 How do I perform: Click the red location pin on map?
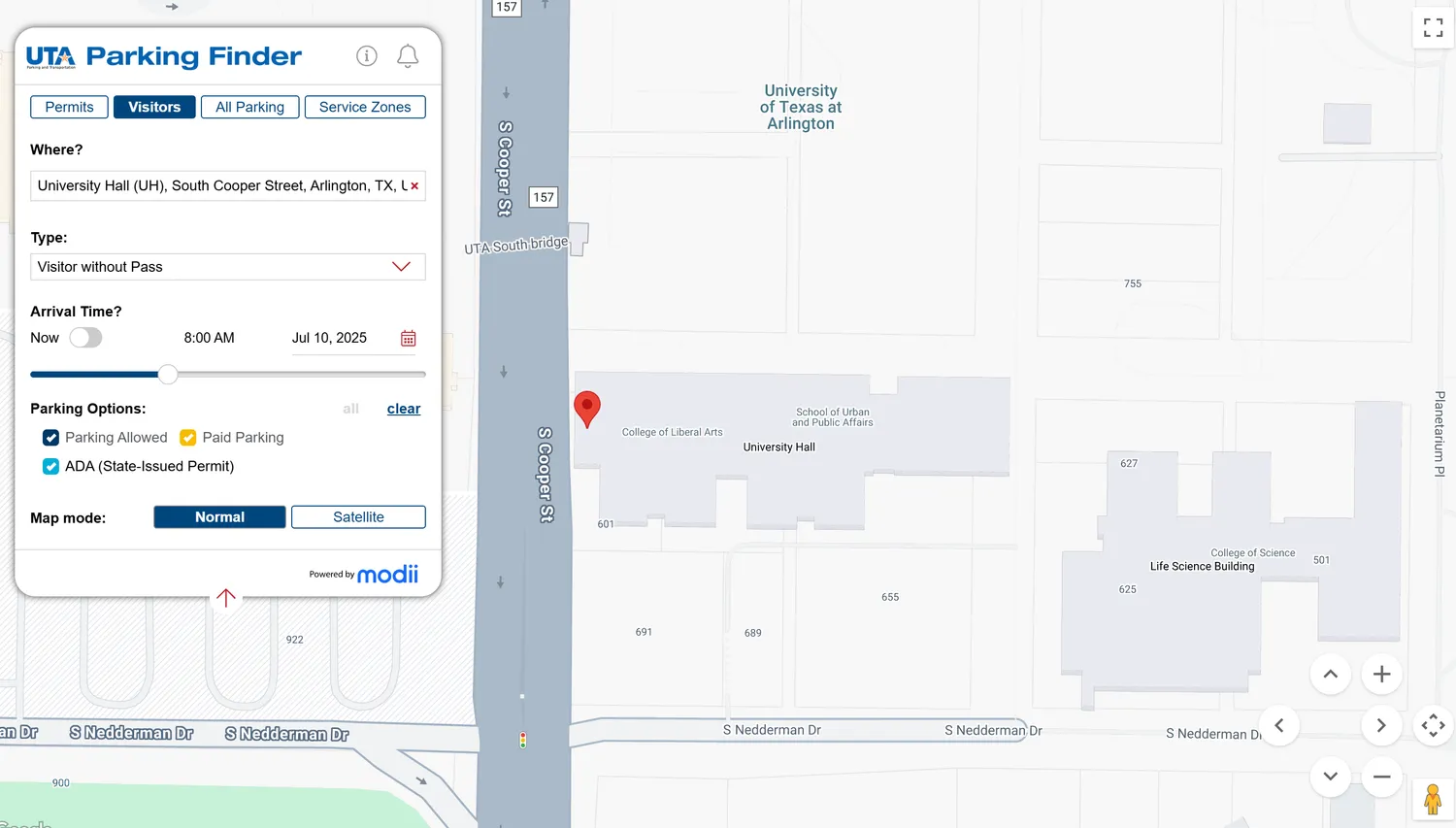pos(587,407)
